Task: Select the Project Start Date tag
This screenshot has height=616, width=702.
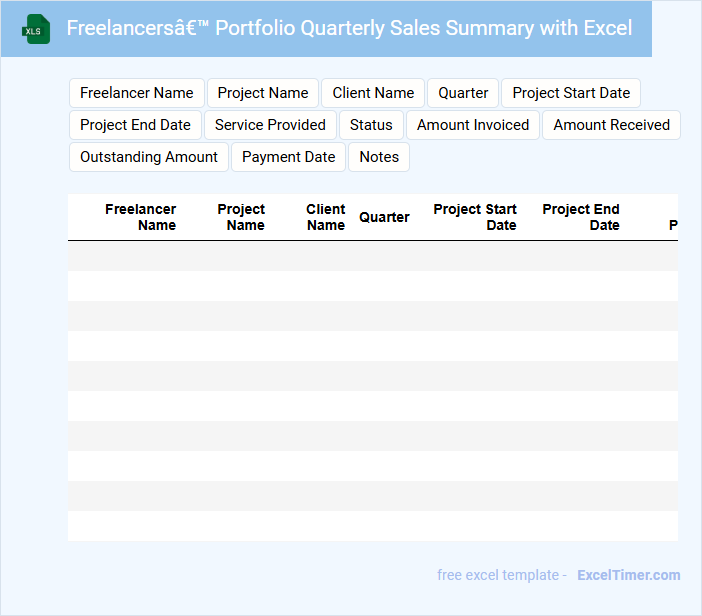Action: (x=571, y=93)
